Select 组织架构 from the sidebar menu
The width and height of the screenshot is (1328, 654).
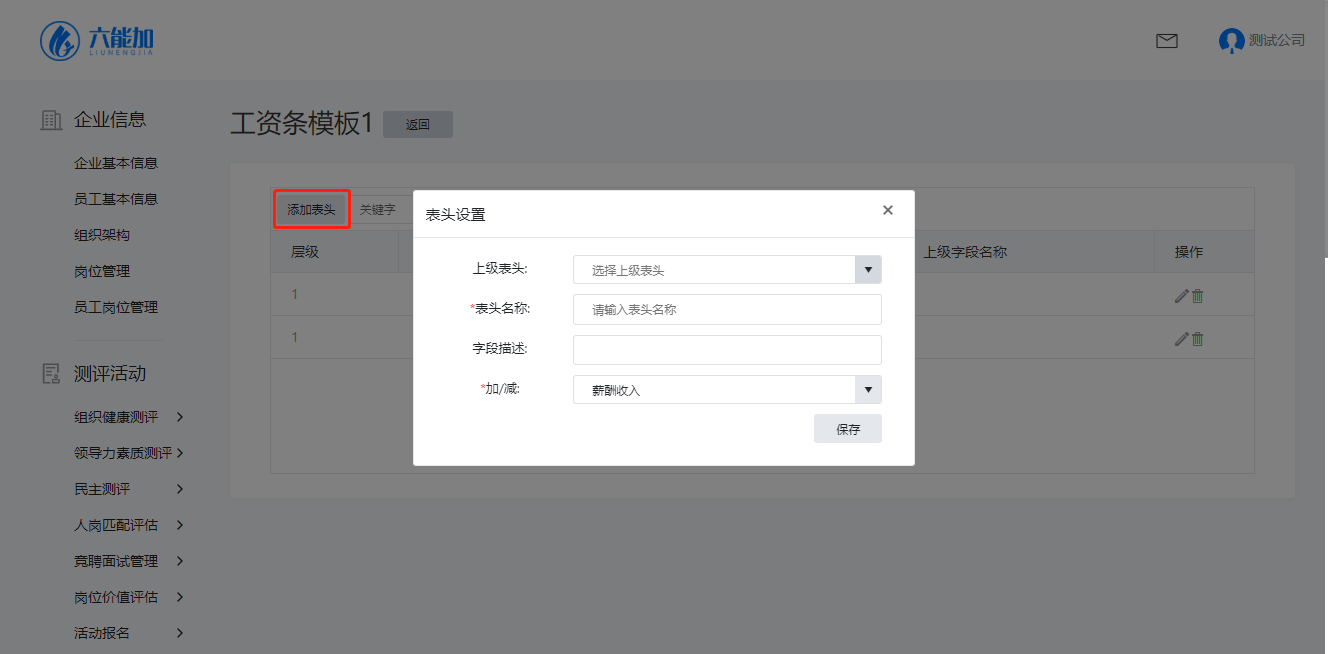coord(102,235)
